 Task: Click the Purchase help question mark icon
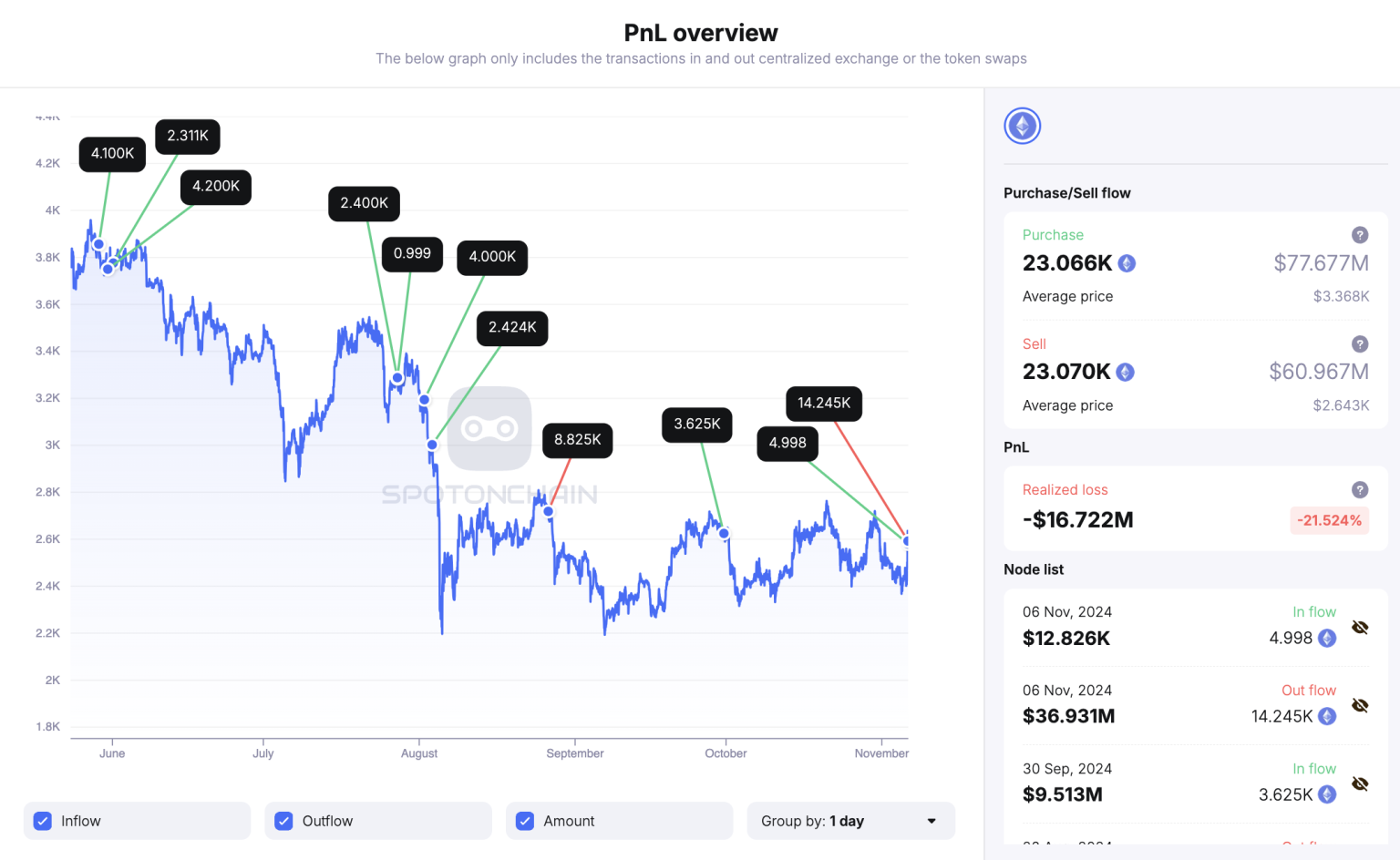coord(1359,235)
